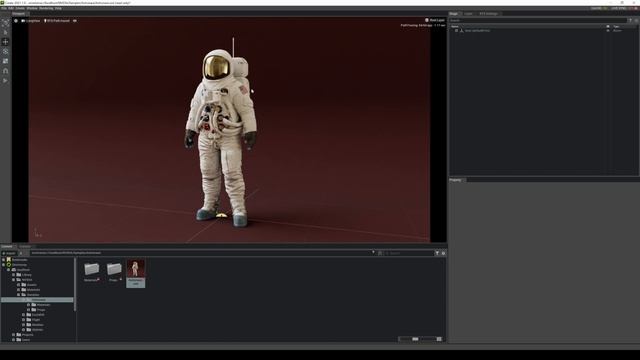Viewport: 640px width, 360px height.
Task: Toggle the Snap magnet tool
Action: 5,71
